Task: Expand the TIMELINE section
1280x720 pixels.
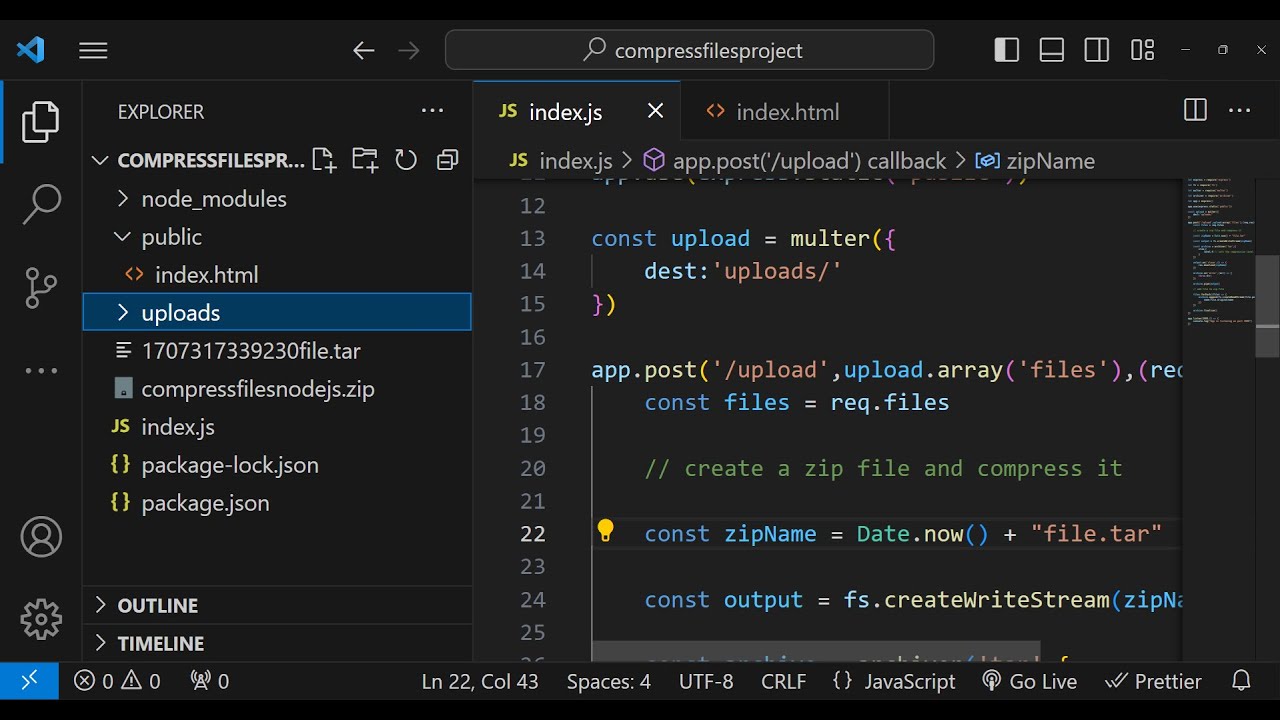Action: [x=160, y=643]
